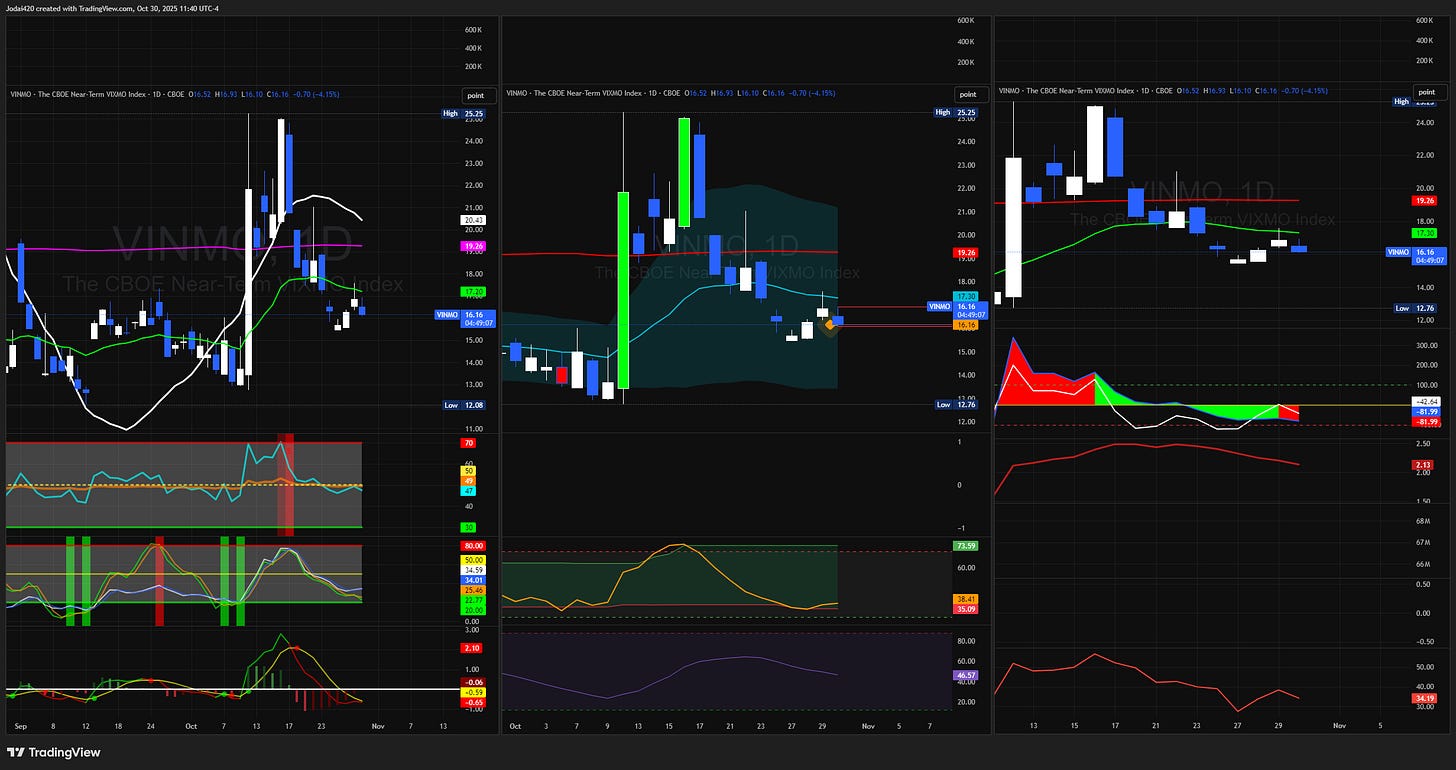
Task: Click the green 17.30 label in right chart
Action: click(x=1424, y=232)
